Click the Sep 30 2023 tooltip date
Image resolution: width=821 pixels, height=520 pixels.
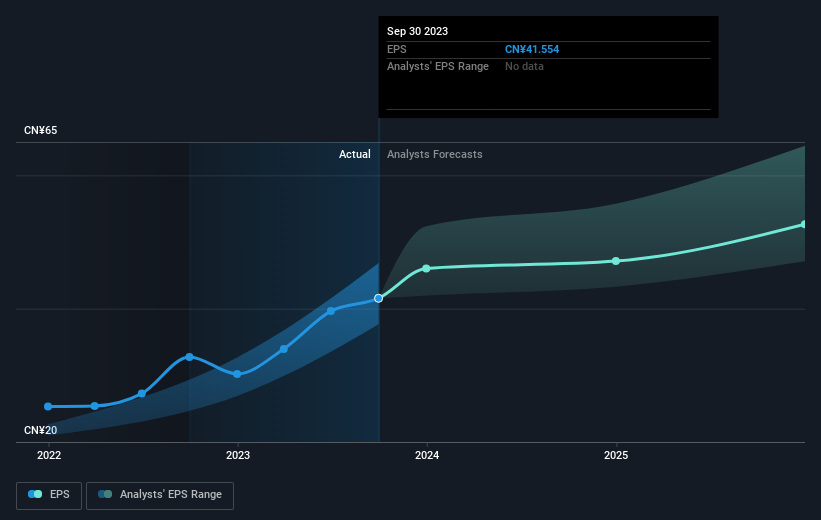[417, 31]
